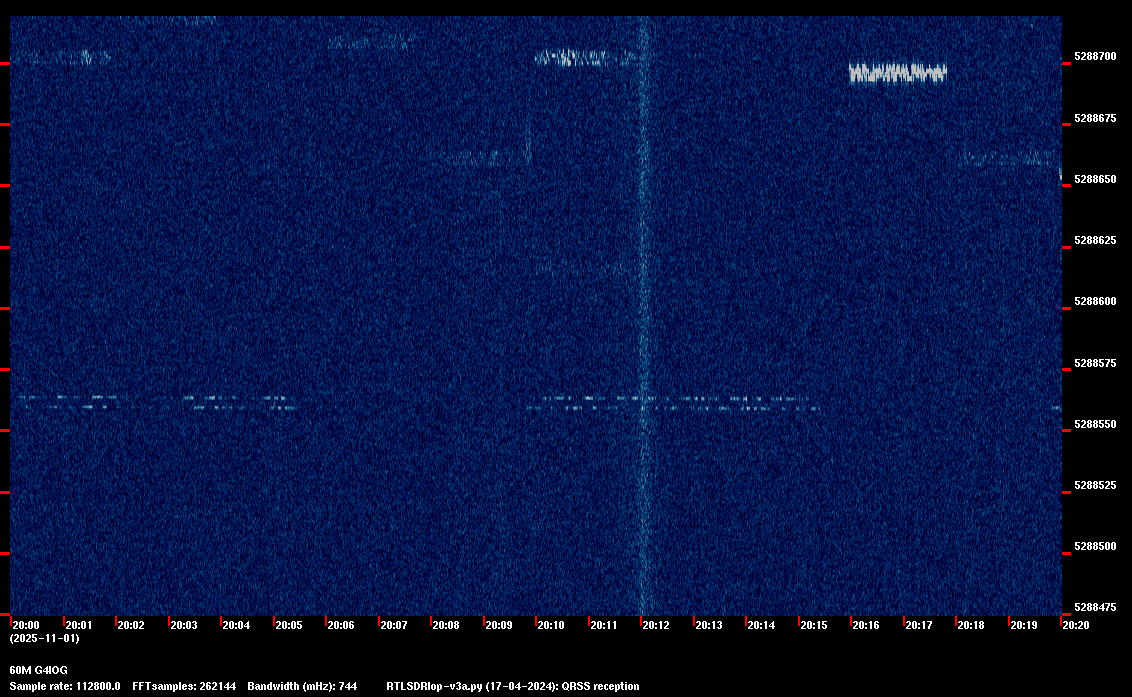The height and width of the screenshot is (697, 1132).
Task: Click the 20:17 time axis label
Action: point(918,625)
